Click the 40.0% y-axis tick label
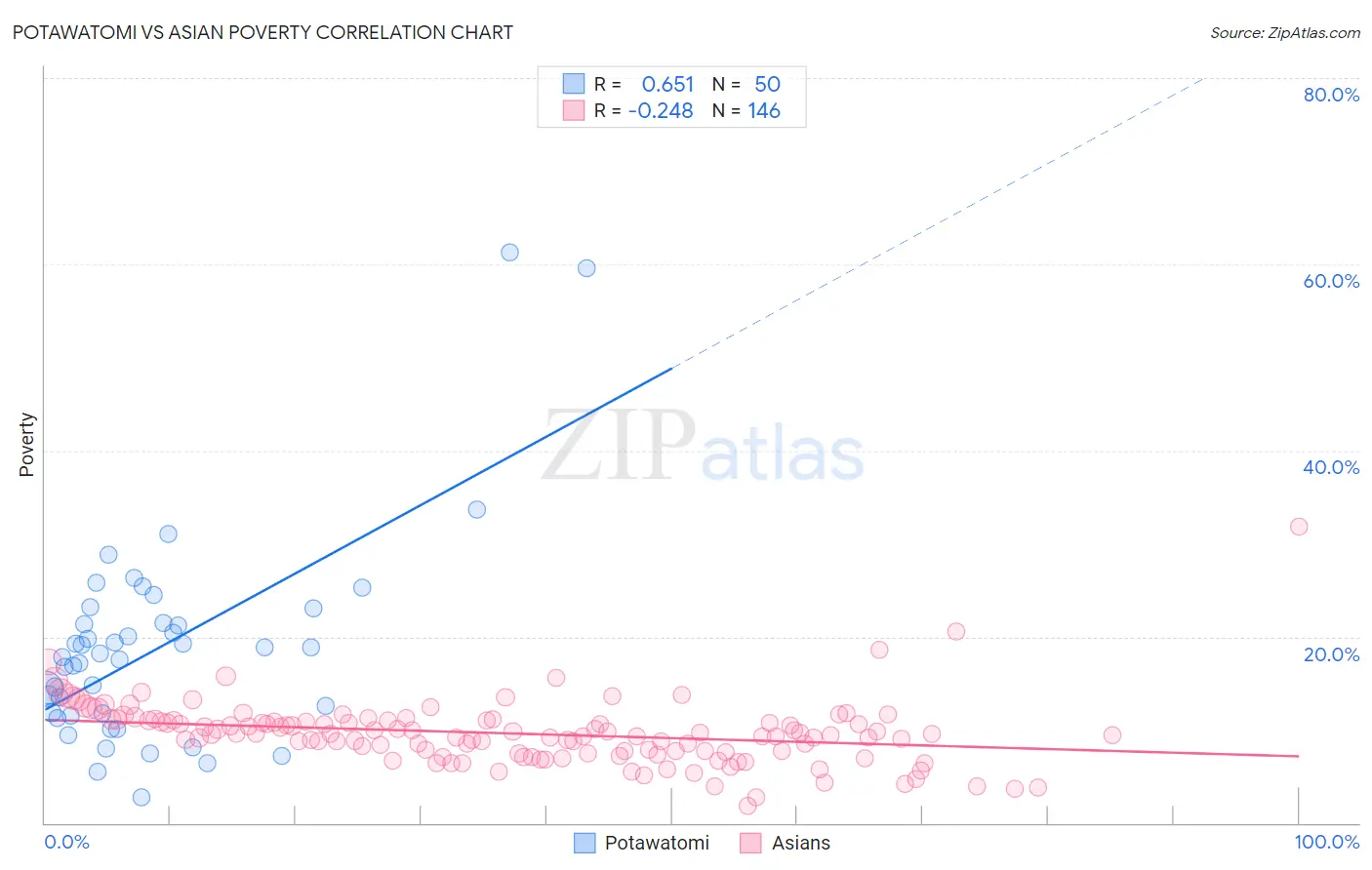This screenshot has height=870, width=1372. point(1331,467)
